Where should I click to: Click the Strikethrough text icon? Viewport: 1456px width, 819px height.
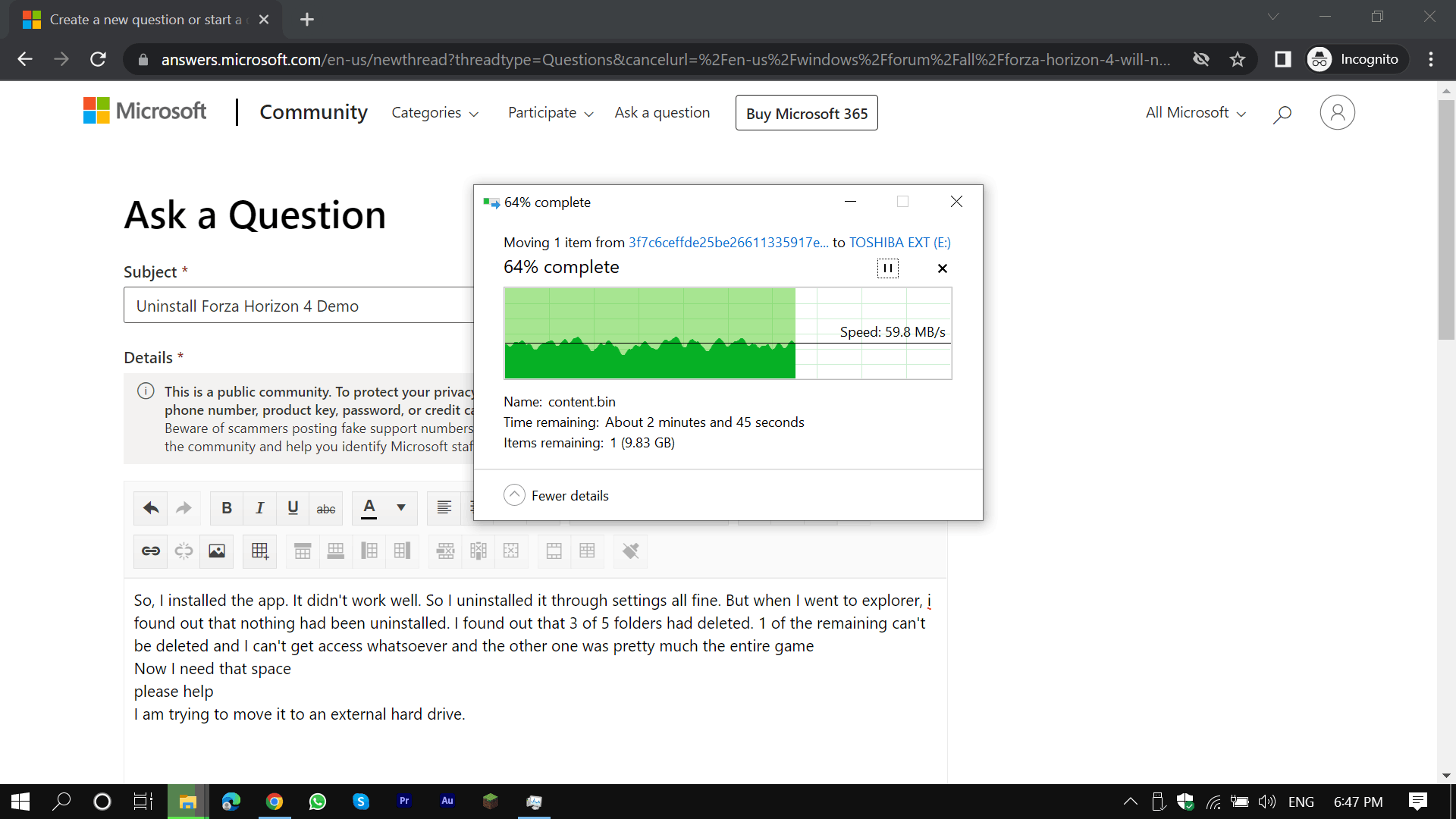coord(325,508)
